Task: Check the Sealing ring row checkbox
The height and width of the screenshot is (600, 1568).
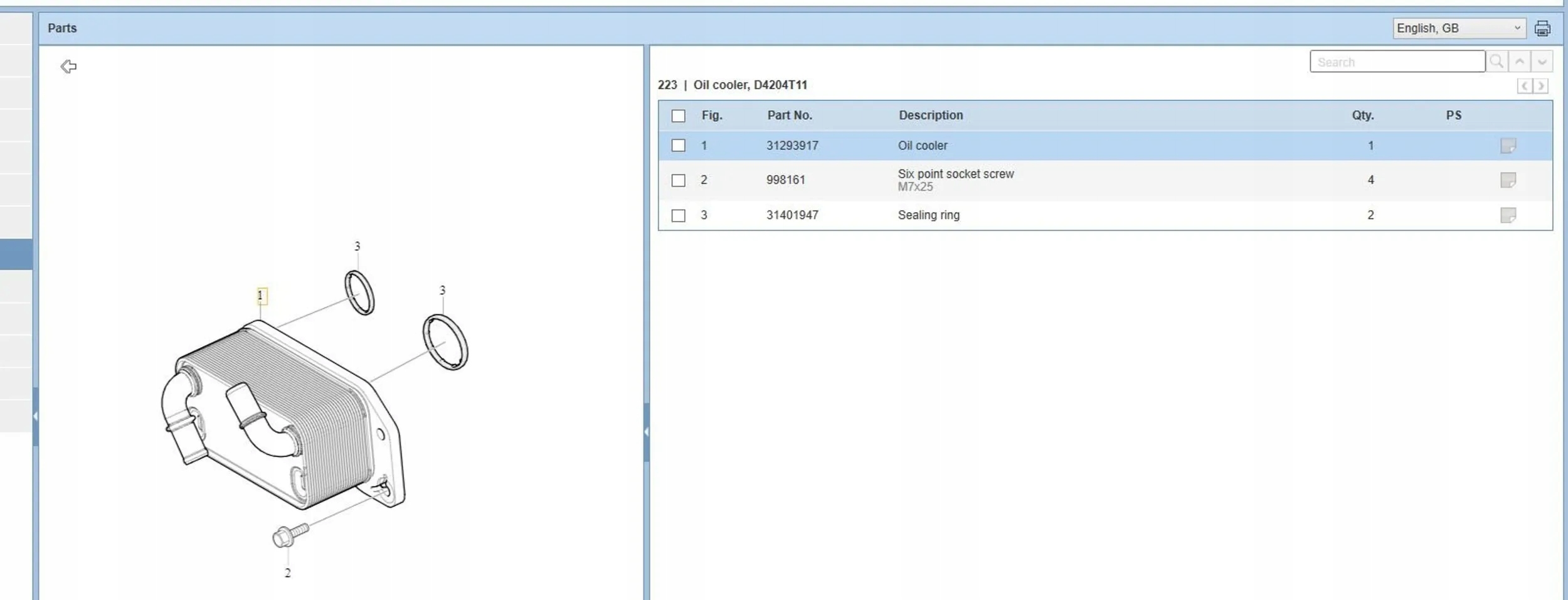Action: point(678,216)
